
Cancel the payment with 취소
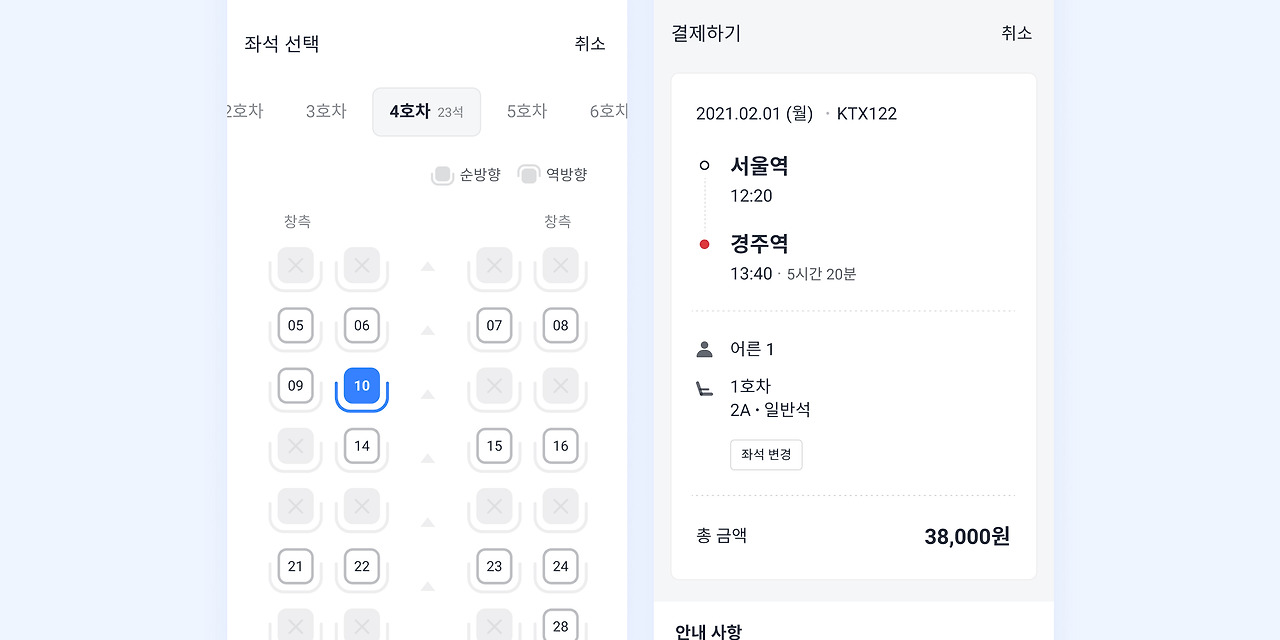point(1017,34)
